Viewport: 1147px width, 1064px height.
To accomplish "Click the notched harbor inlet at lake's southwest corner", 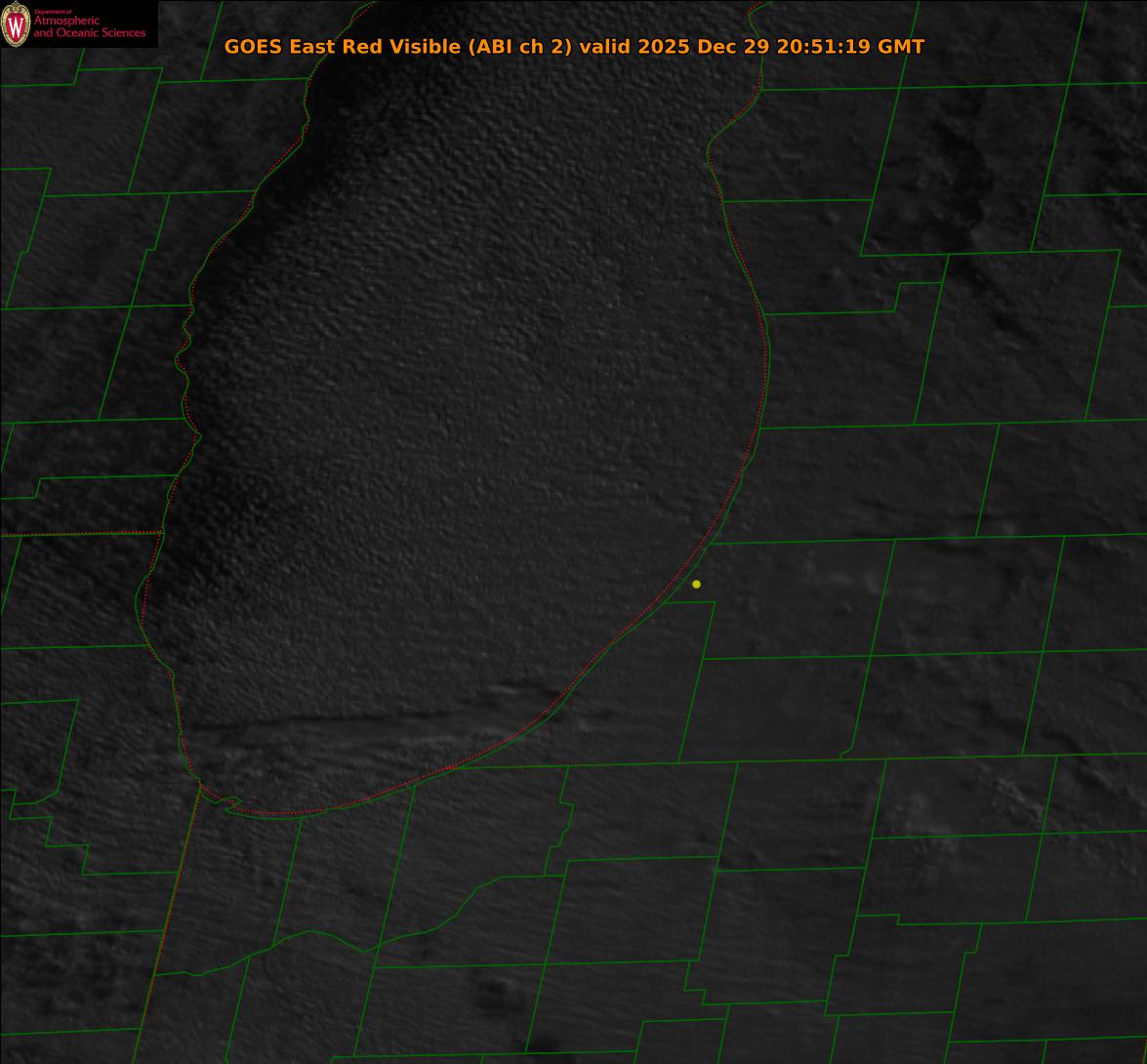I will (x=229, y=802).
